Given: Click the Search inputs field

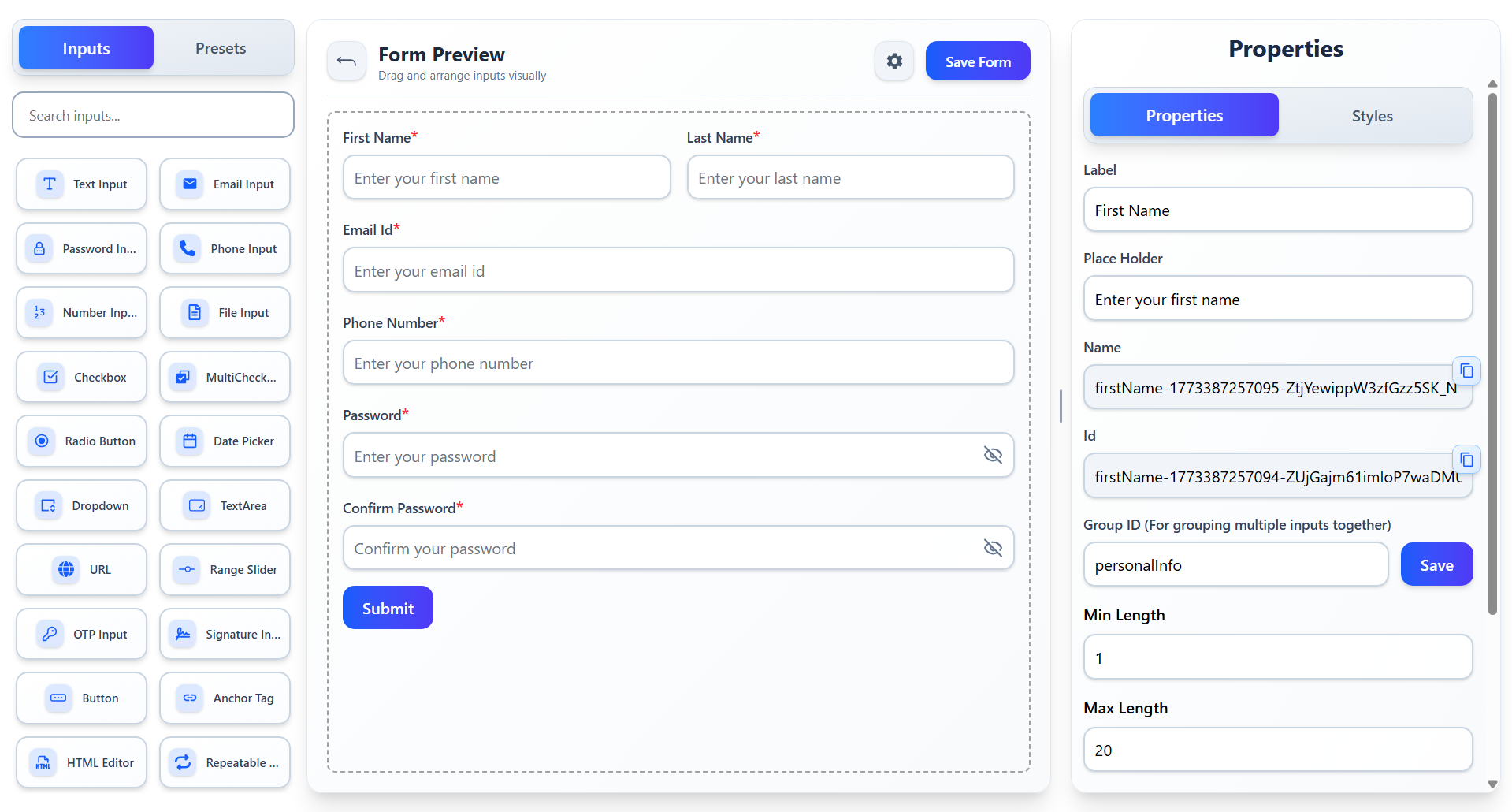Looking at the screenshot, I should [x=153, y=116].
